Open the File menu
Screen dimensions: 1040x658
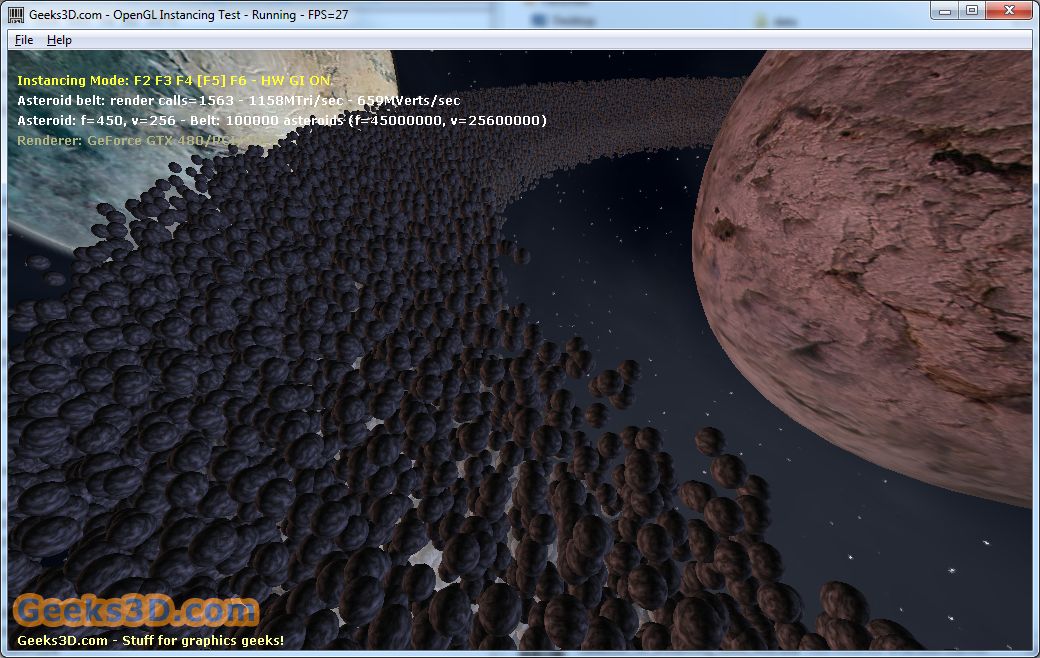click(x=24, y=40)
